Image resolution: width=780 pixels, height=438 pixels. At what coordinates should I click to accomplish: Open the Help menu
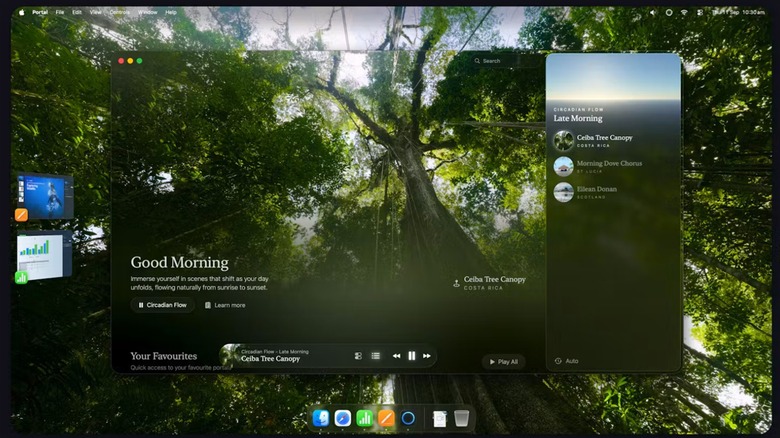click(x=171, y=12)
